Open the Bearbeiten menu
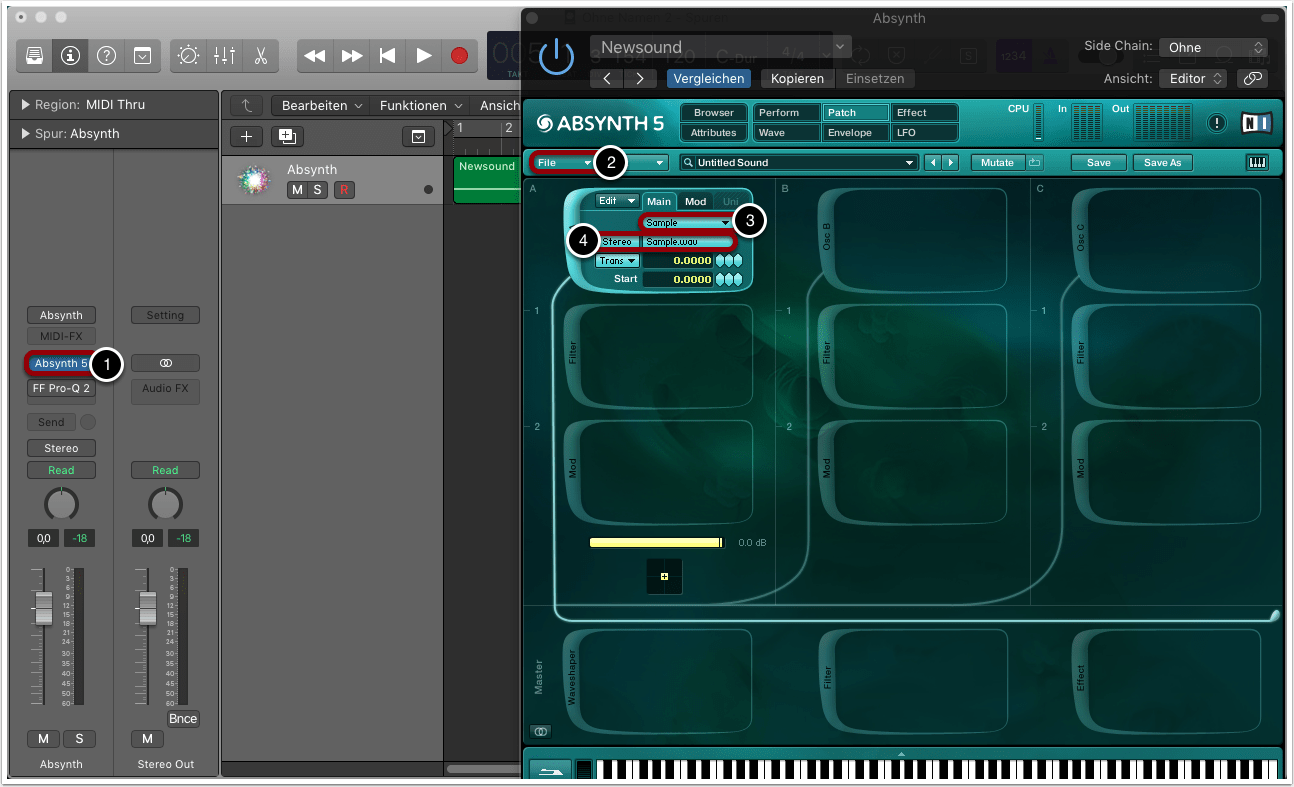1294x787 pixels. coord(321,105)
